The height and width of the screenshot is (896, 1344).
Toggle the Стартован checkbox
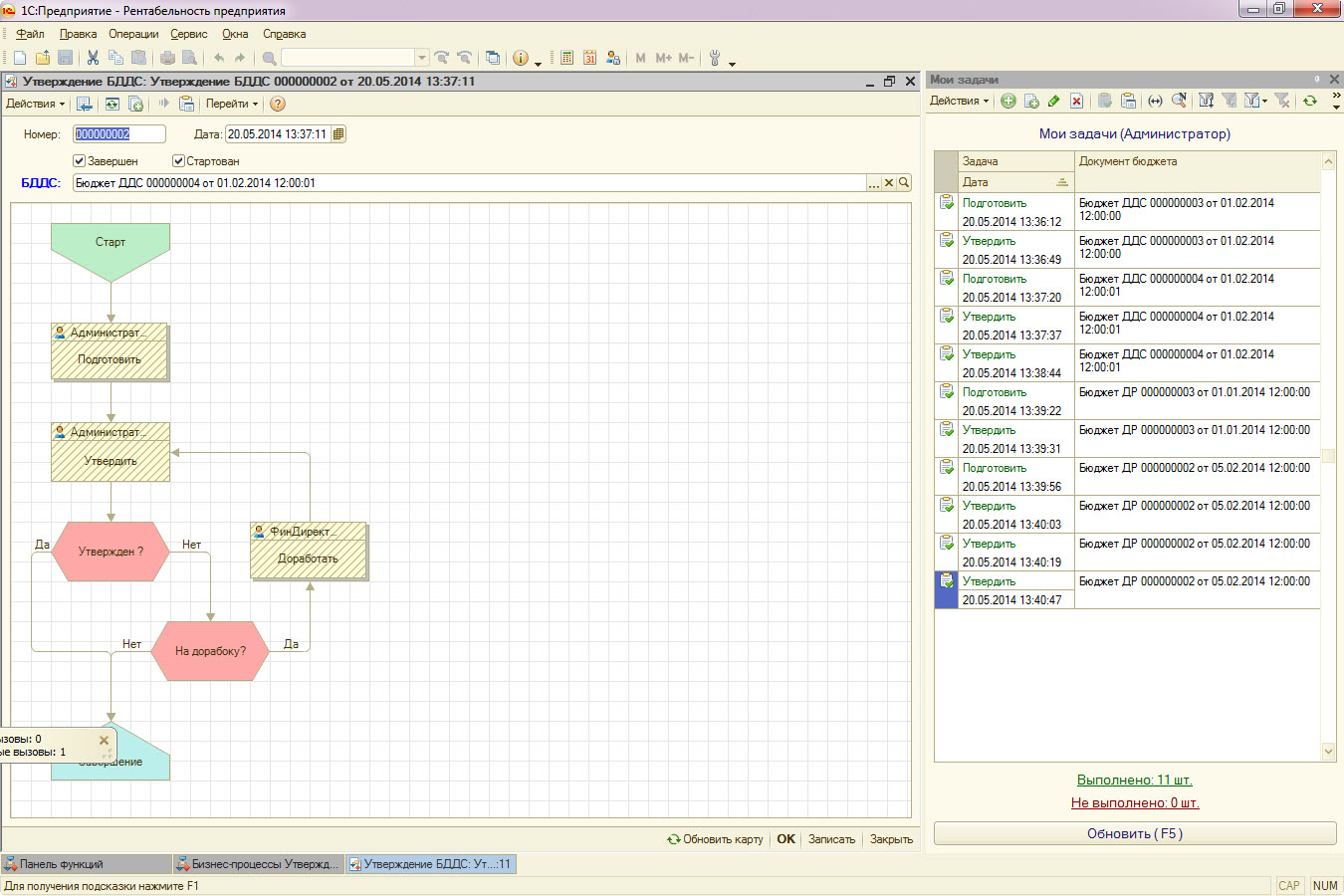[x=178, y=160]
